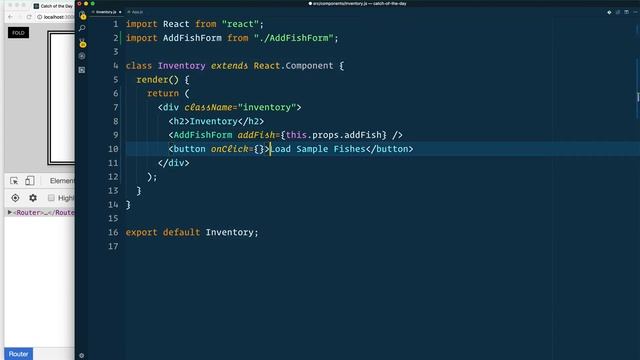Viewport: 640px width, 360px height.
Task: Click the VS Code window title text
Action: click(359, 3)
